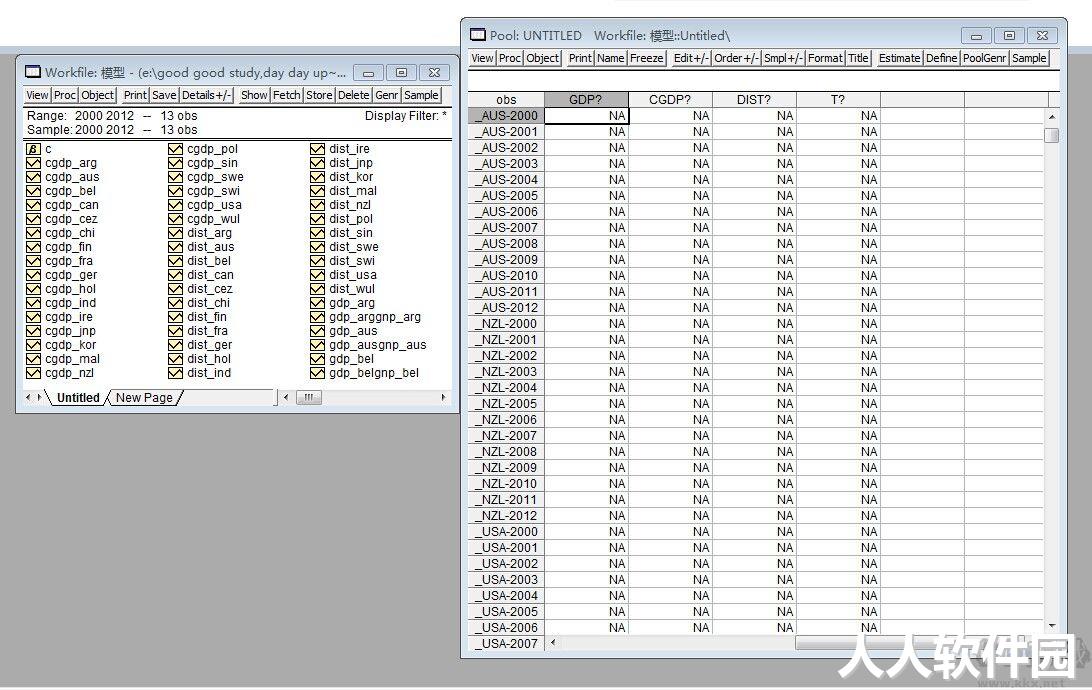Click the Workfile horizontal scrollbar thumb
This screenshot has height=690, width=1092.
click(x=309, y=398)
